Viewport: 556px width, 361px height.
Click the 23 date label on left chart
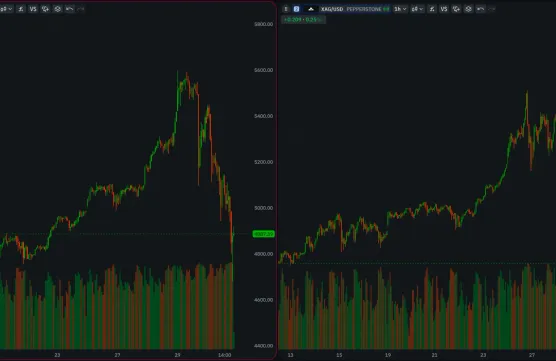click(57, 355)
